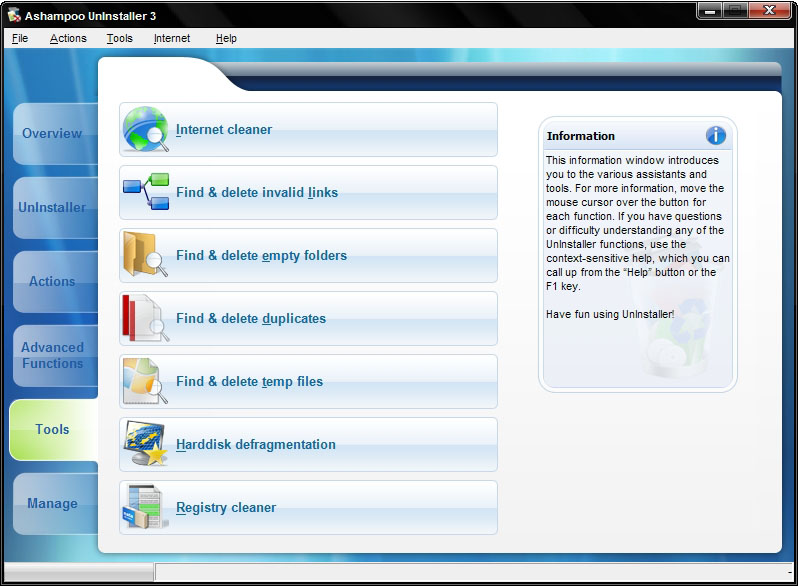
Task: Click the Internet cleaner globe icon
Action: point(146,129)
